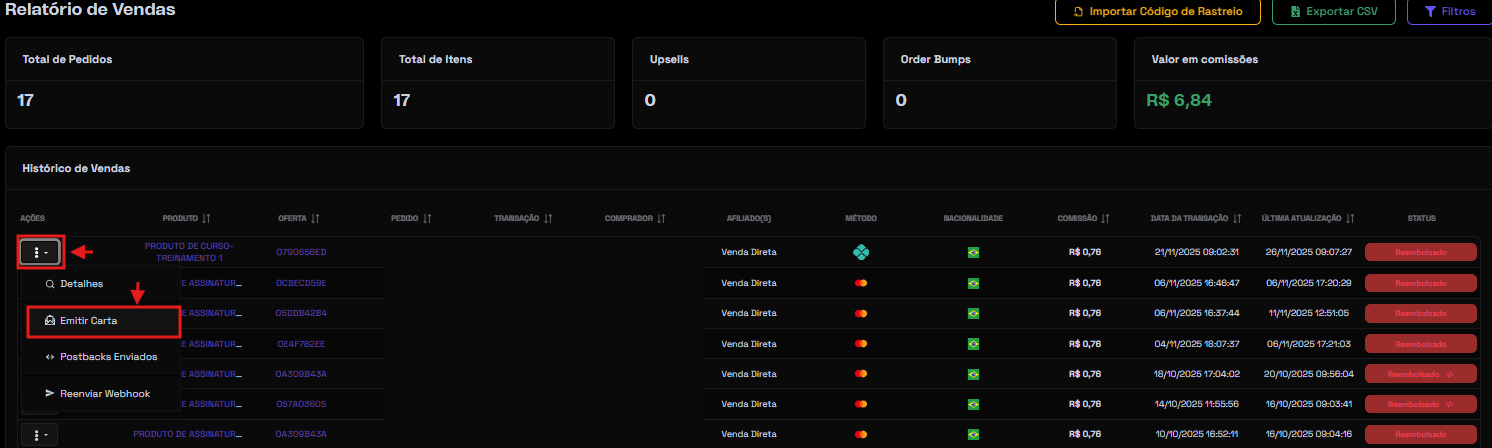Sort by Produto column sort arrows

click(206, 218)
